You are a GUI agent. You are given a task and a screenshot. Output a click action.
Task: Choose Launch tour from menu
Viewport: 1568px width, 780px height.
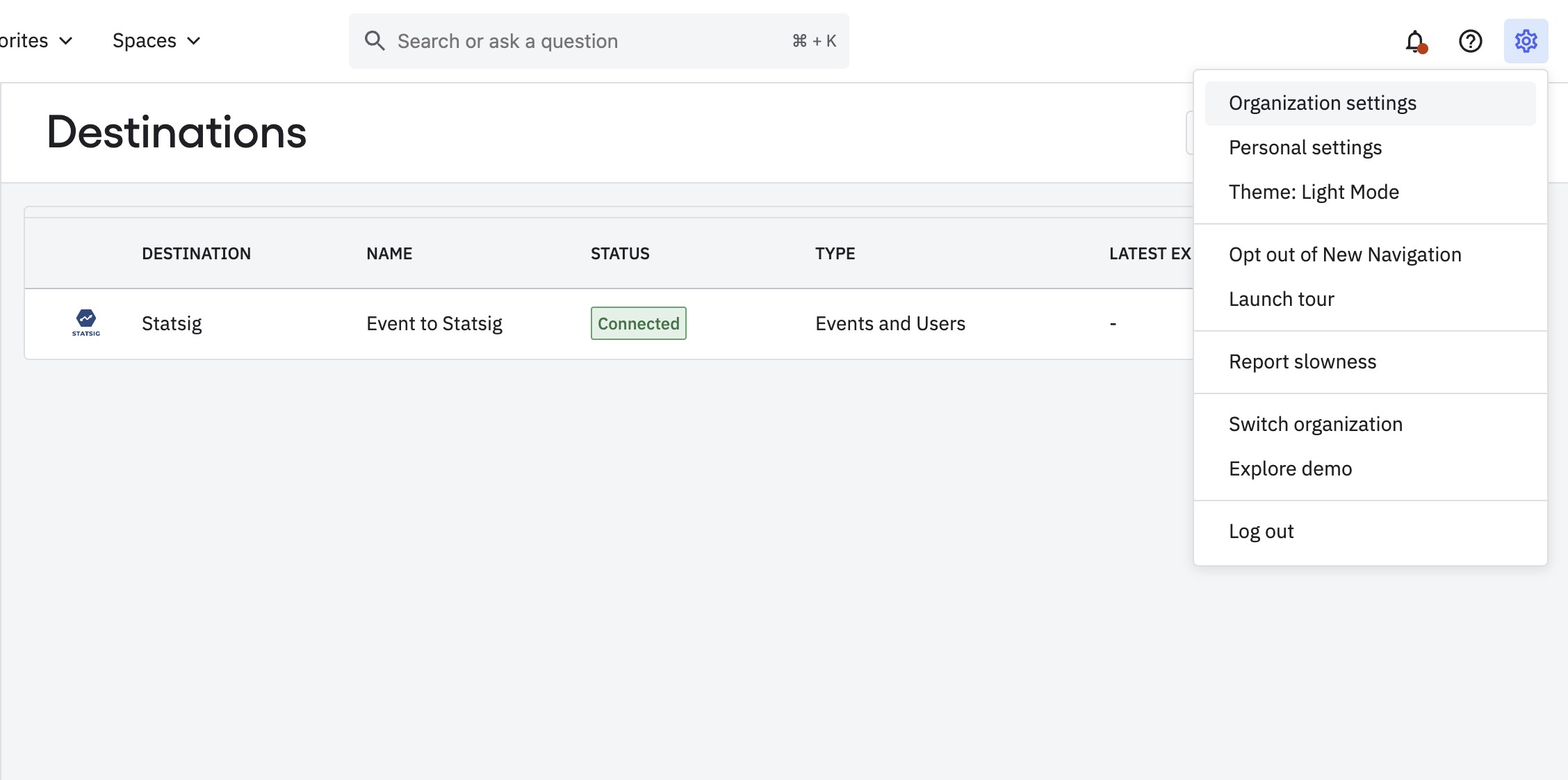click(1281, 299)
